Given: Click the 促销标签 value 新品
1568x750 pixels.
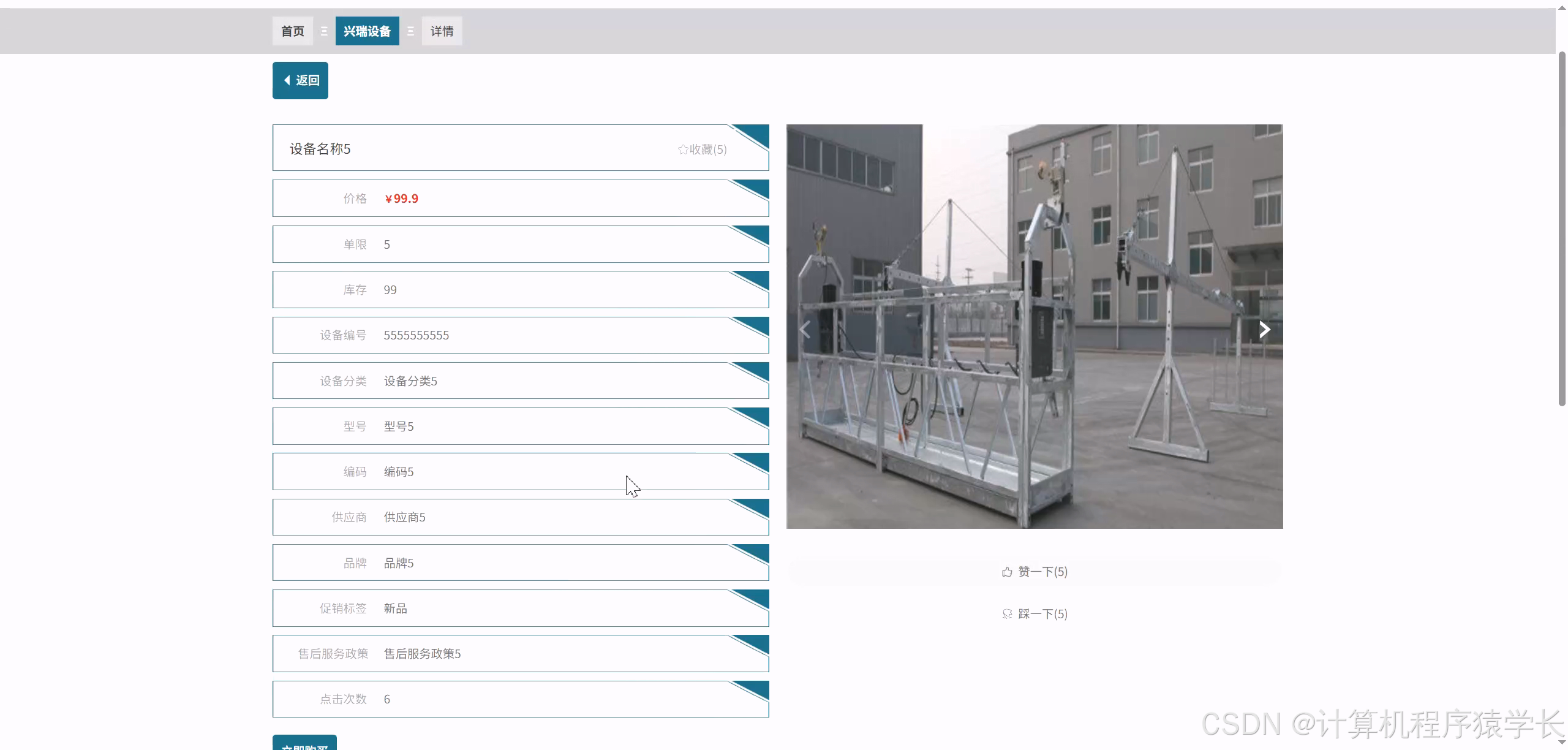Looking at the screenshot, I should click(x=395, y=608).
